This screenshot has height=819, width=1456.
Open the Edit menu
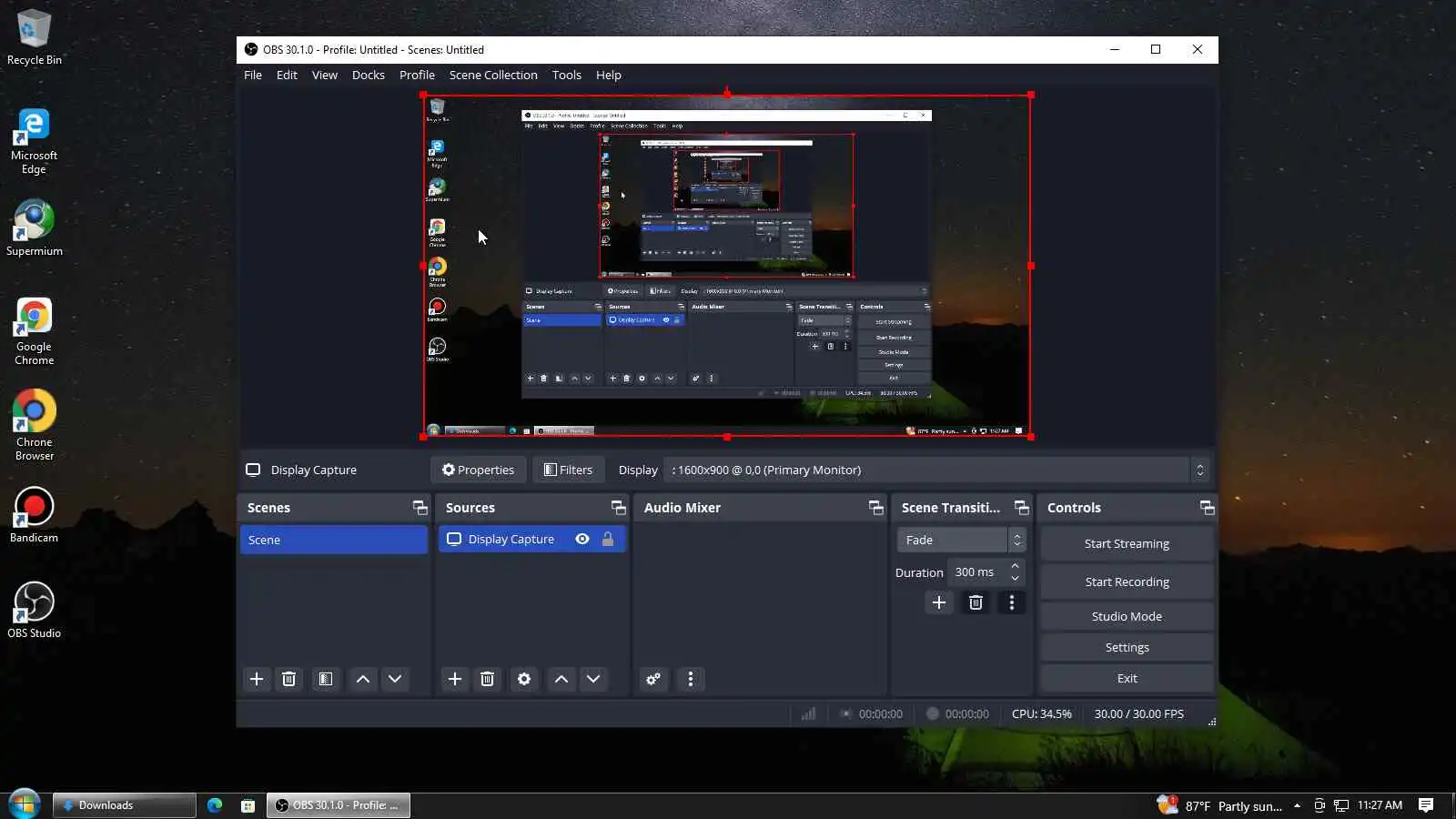click(x=287, y=75)
